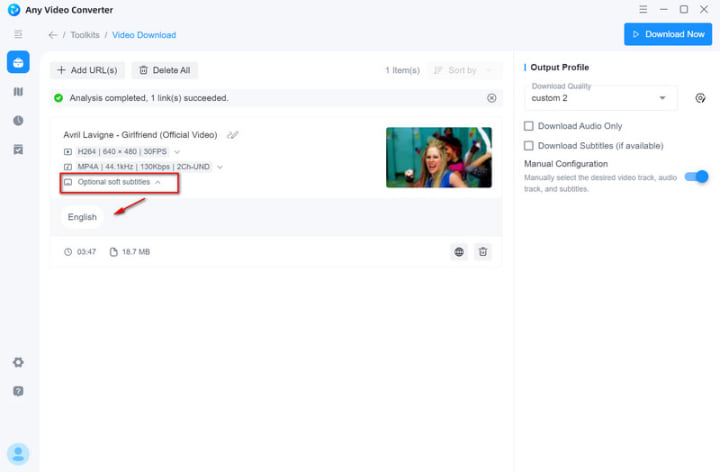This screenshot has height=472, width=720.
Task: Open the Sort by dropdown
Action: (464, 70)
